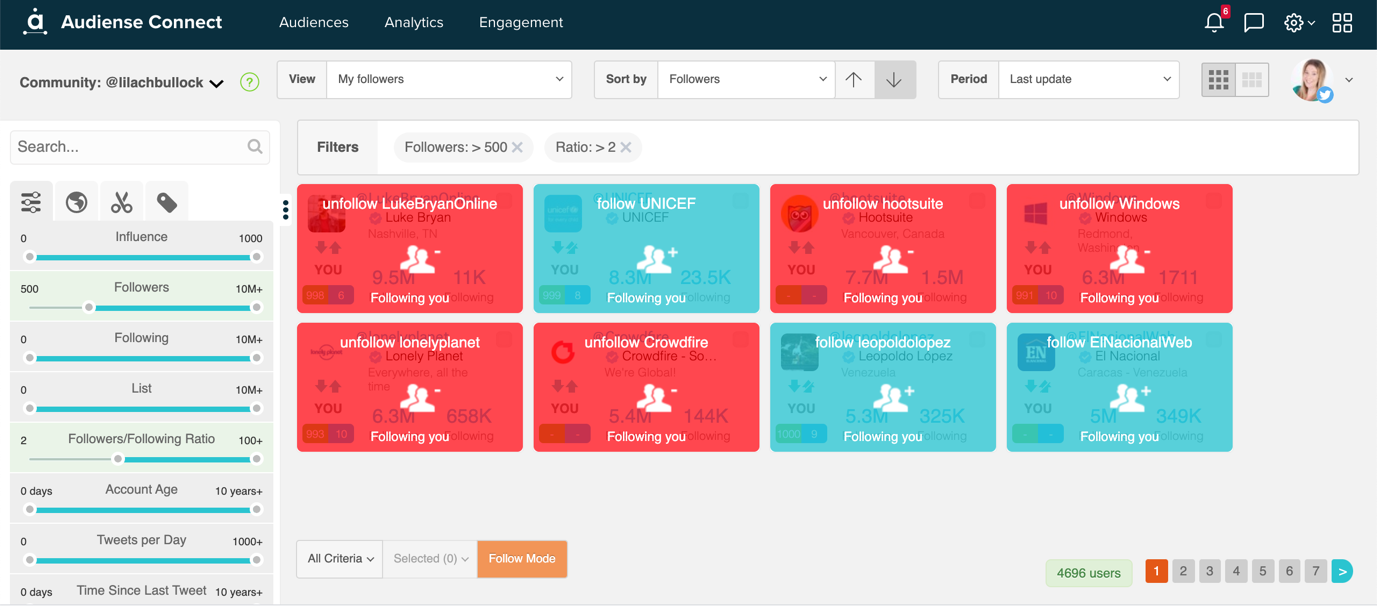Screen dimensions: 1377x610
Task: Click the Influence slider right handle
Action: (257, 257)
